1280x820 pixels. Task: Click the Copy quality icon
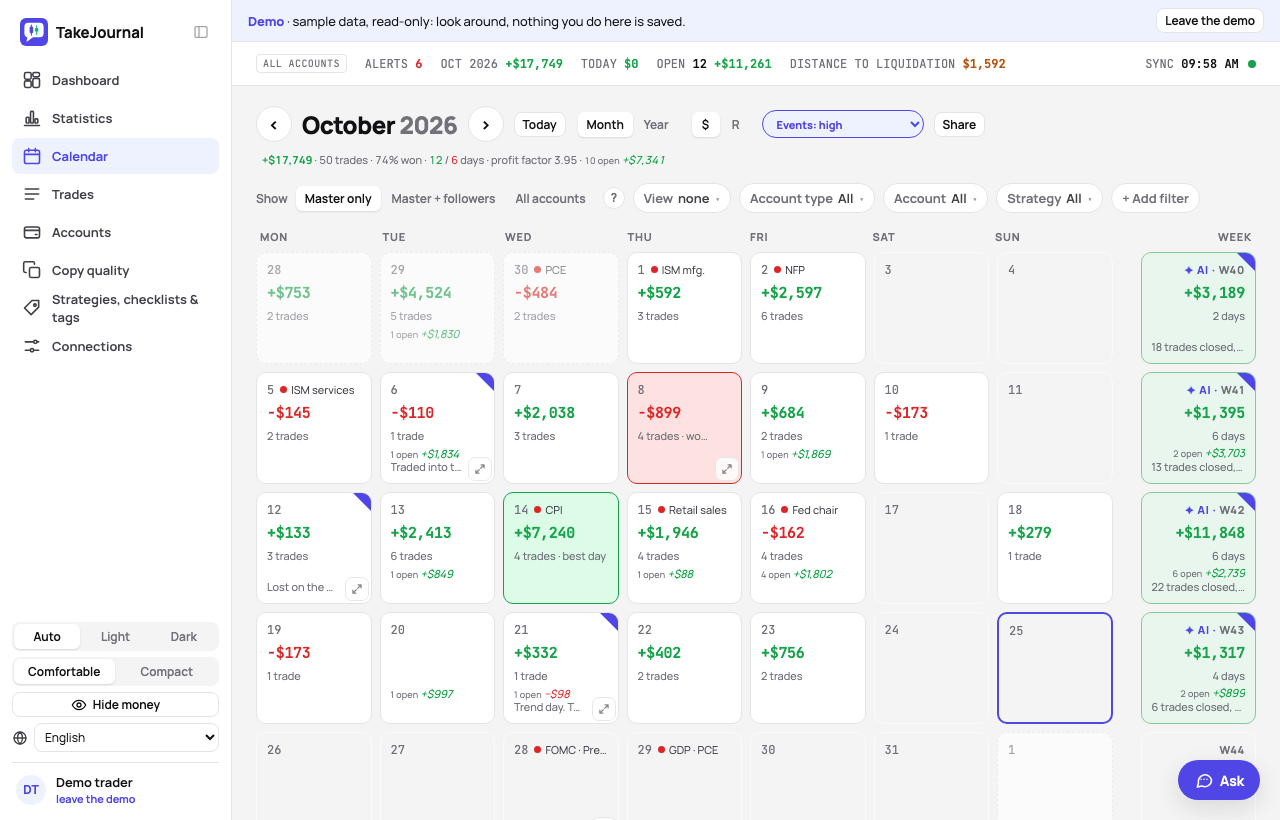pos(32,270)
